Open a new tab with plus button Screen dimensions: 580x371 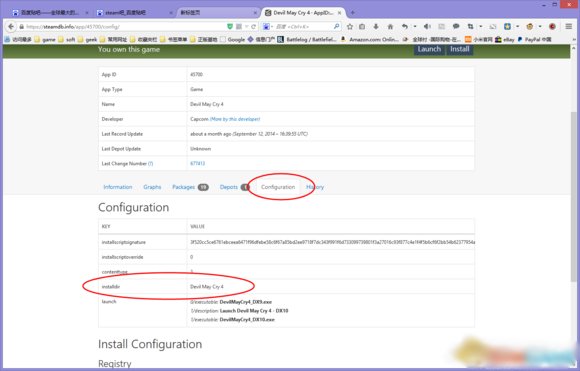[353, 13]
